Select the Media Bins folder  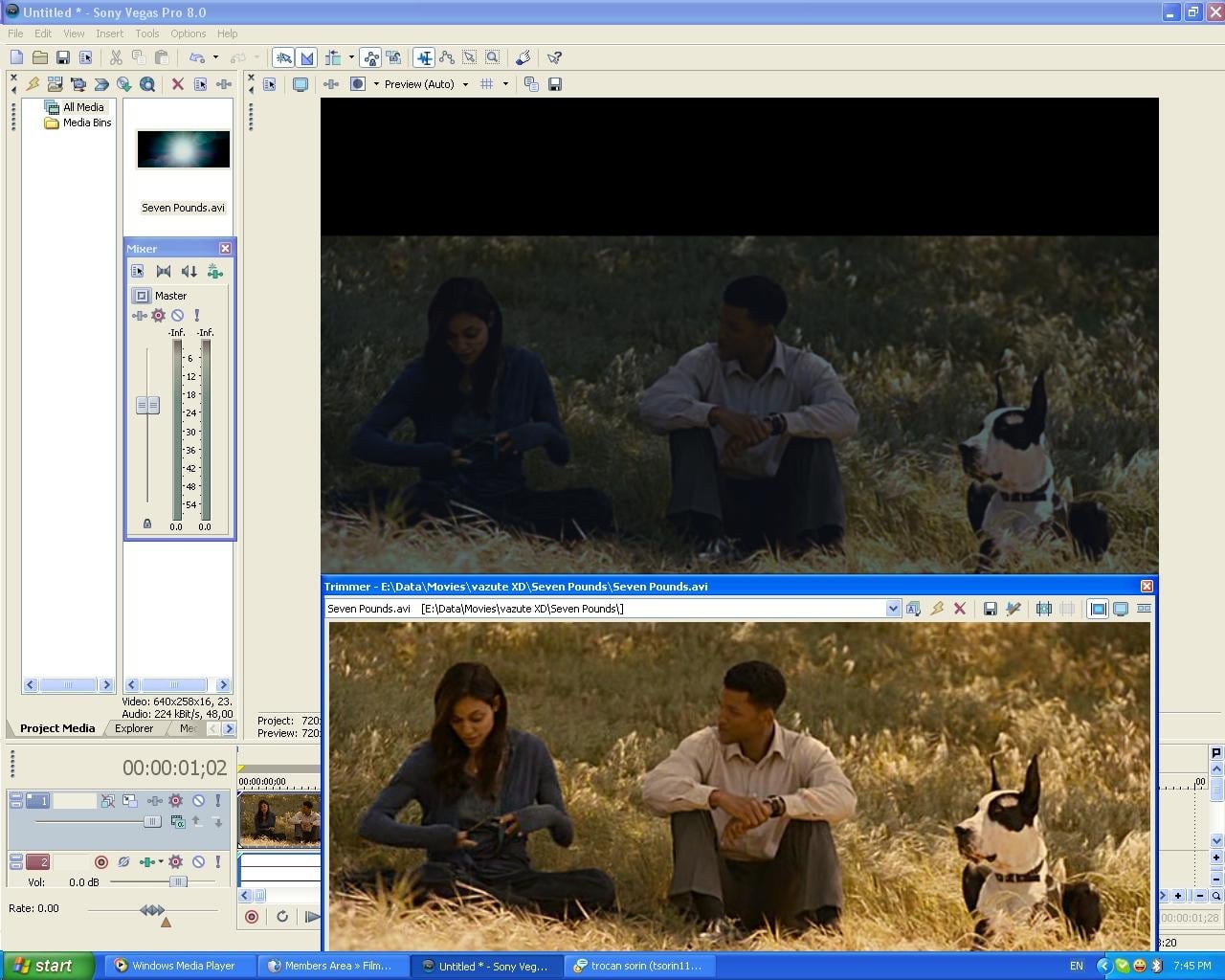86,122
